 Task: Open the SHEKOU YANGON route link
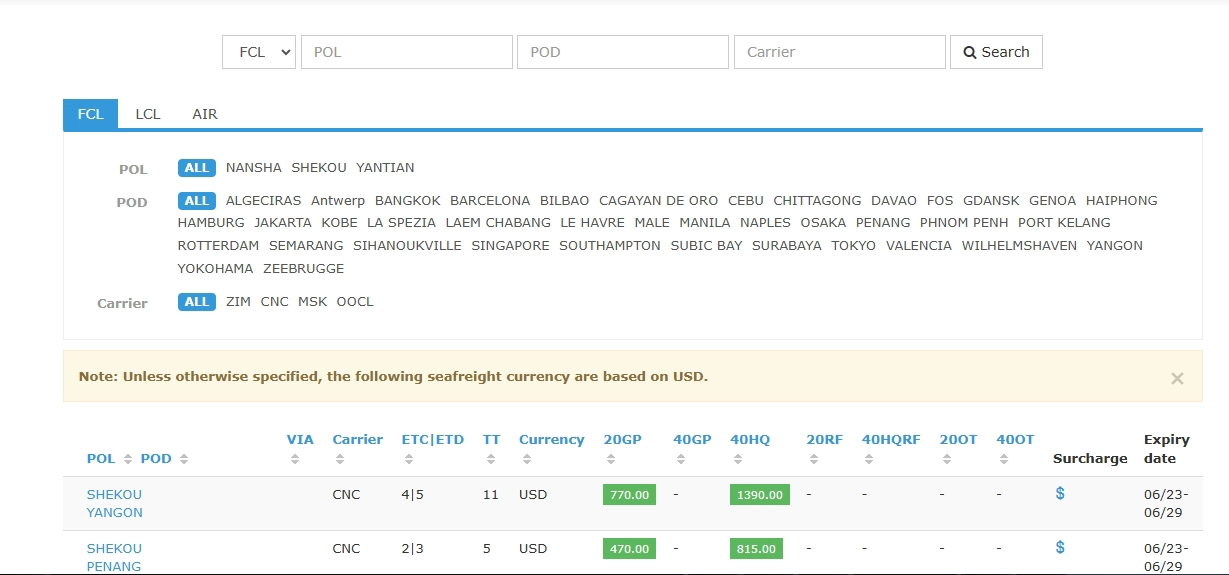click(115, 504)
